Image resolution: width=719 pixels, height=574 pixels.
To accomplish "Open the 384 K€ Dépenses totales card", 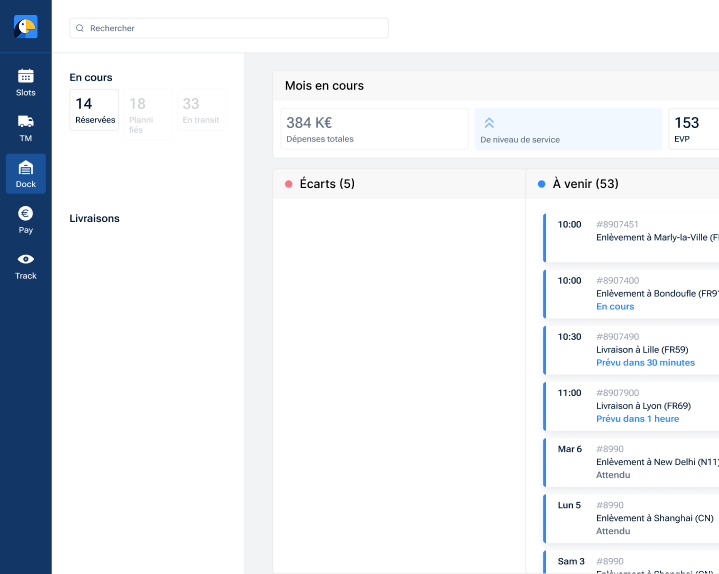I will point(374,129).
